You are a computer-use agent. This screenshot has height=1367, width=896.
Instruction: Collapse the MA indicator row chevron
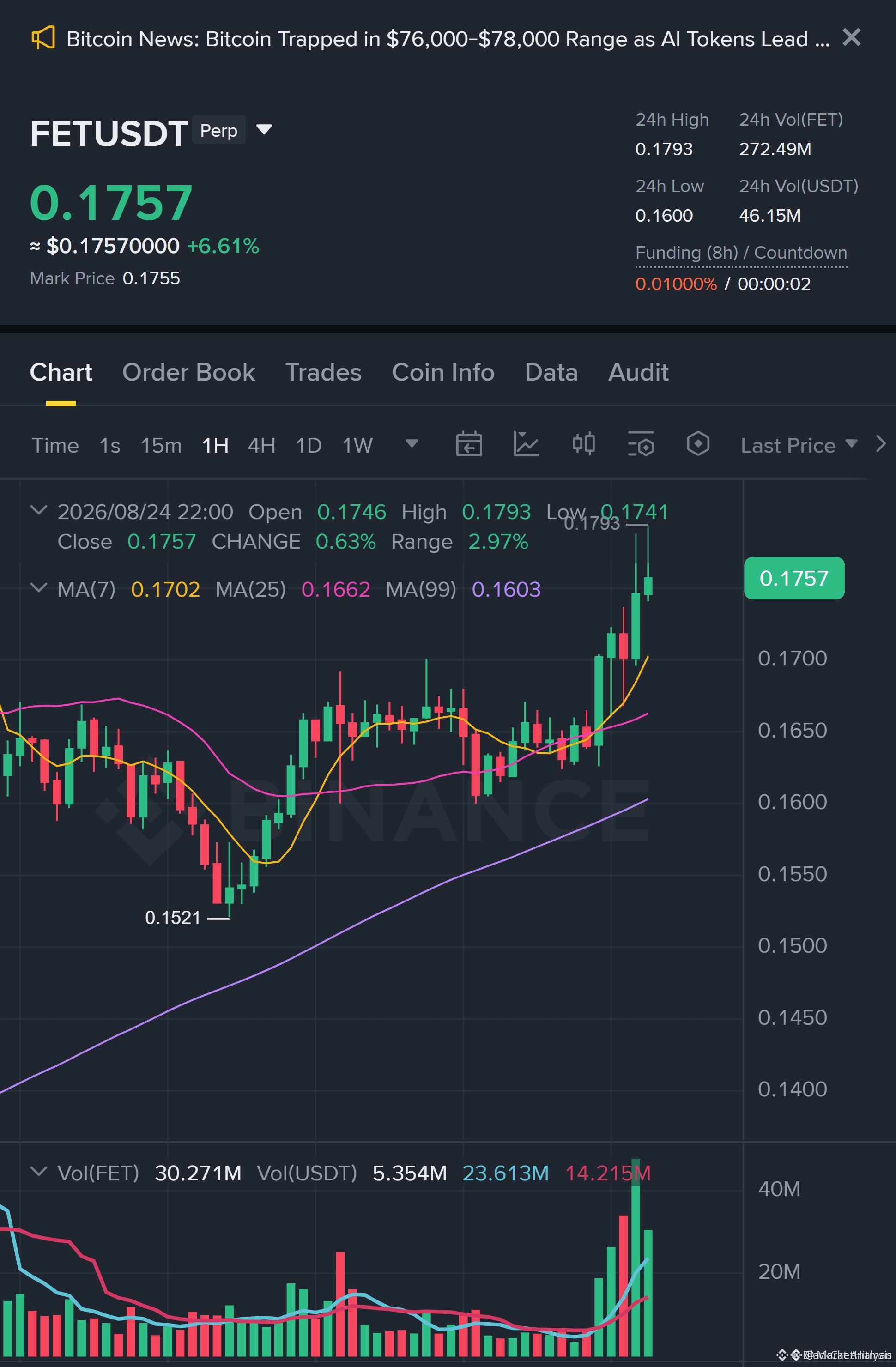coord(38,587)
